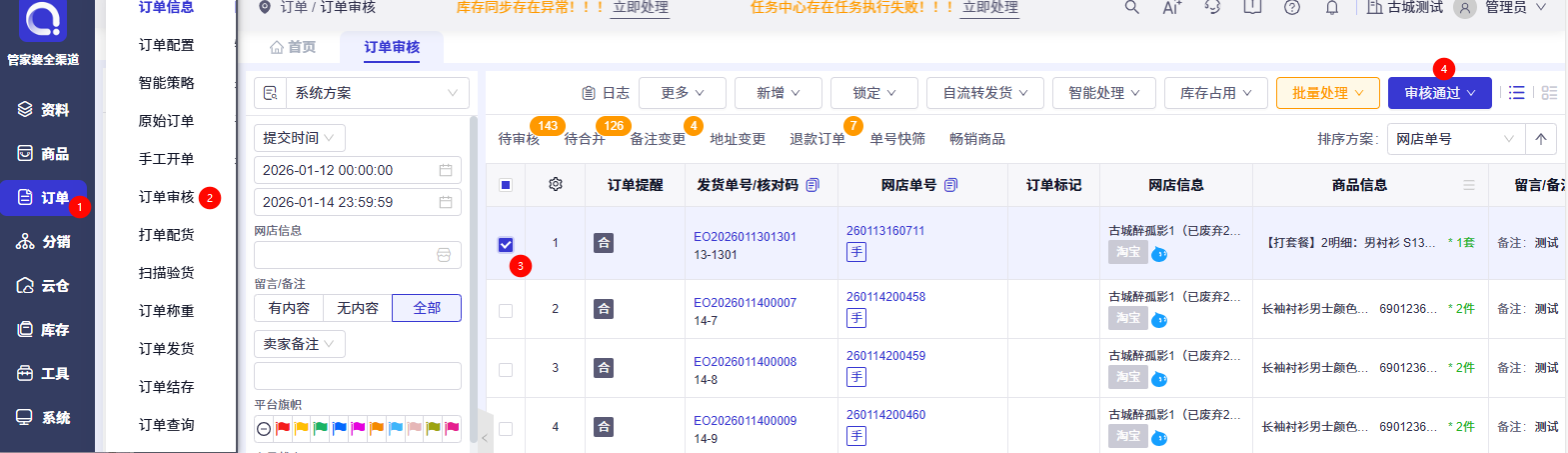Click the 手 icon under 260114200458

click(856, 318)
